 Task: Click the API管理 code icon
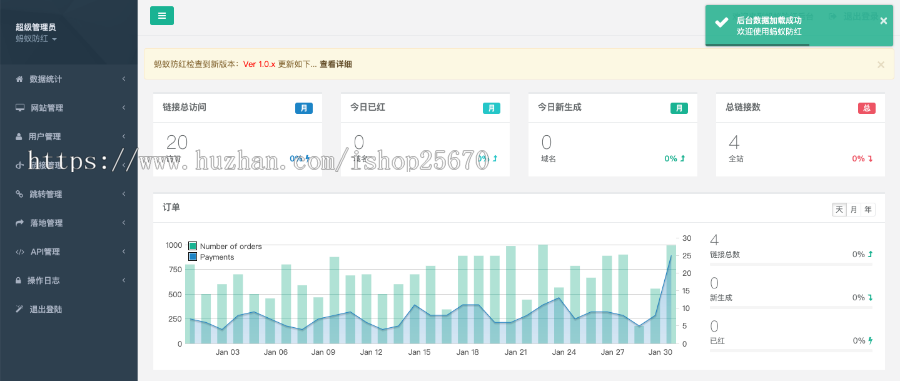coord(20,251)
